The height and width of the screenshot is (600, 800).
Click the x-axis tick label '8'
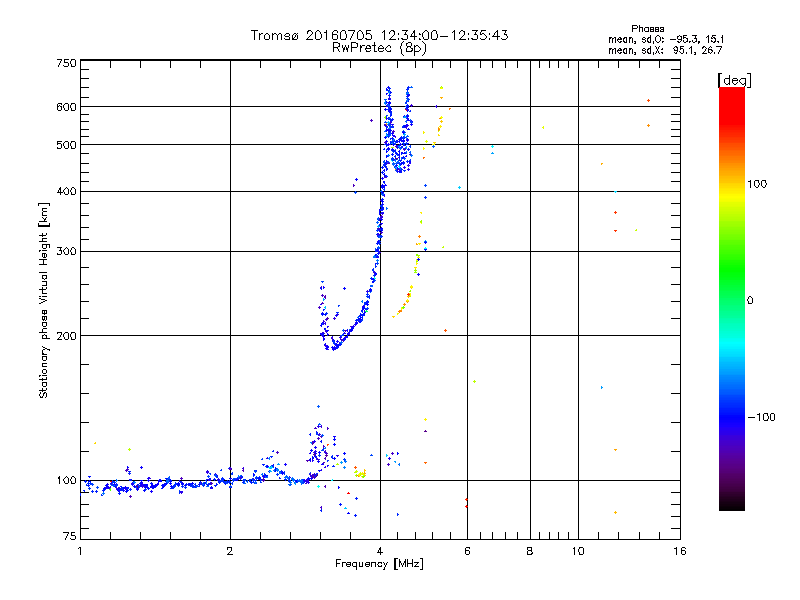pyautogui.click(x=530, y=551)
